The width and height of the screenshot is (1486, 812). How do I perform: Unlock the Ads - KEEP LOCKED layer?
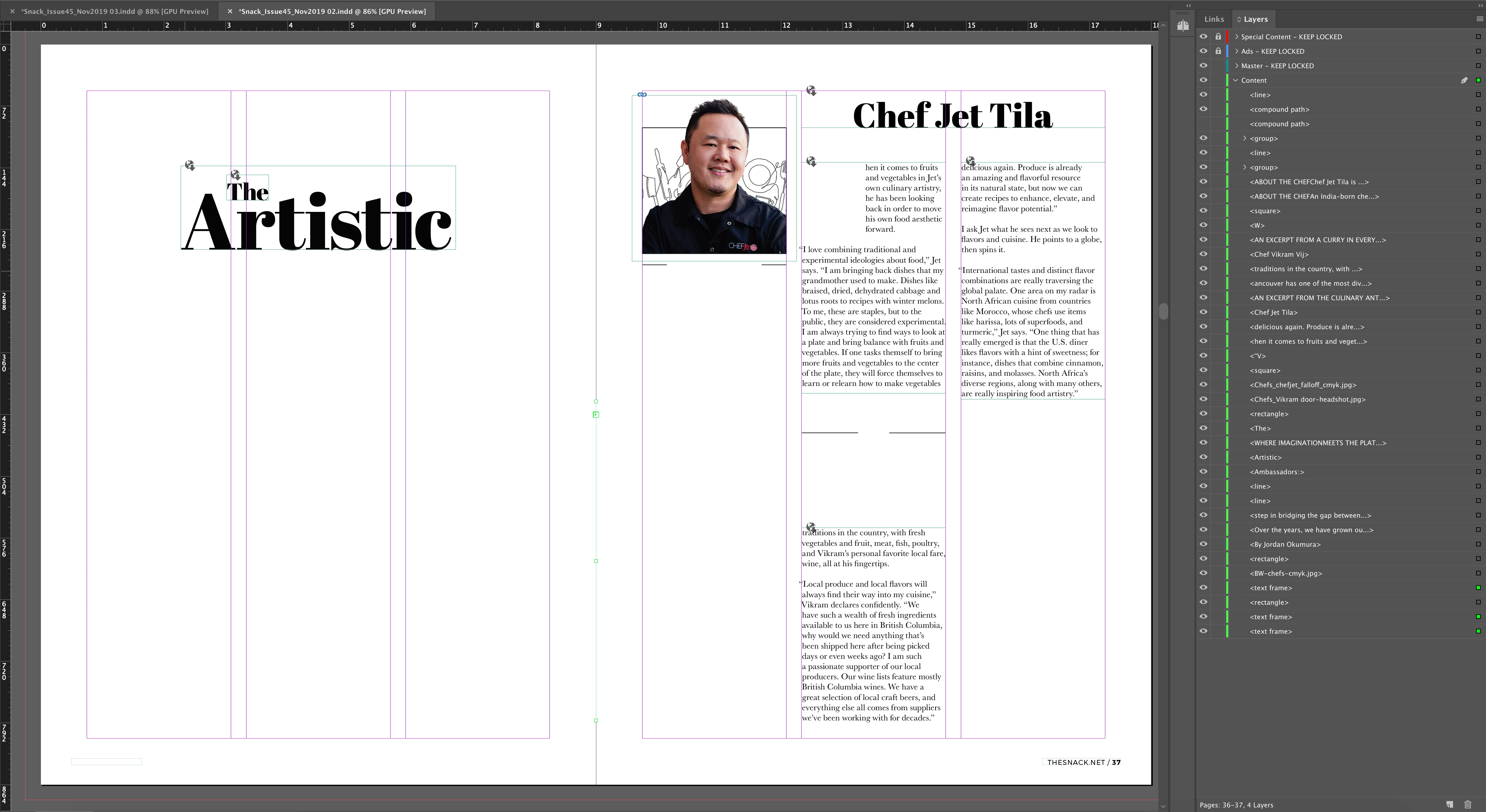coord(1218,51)
